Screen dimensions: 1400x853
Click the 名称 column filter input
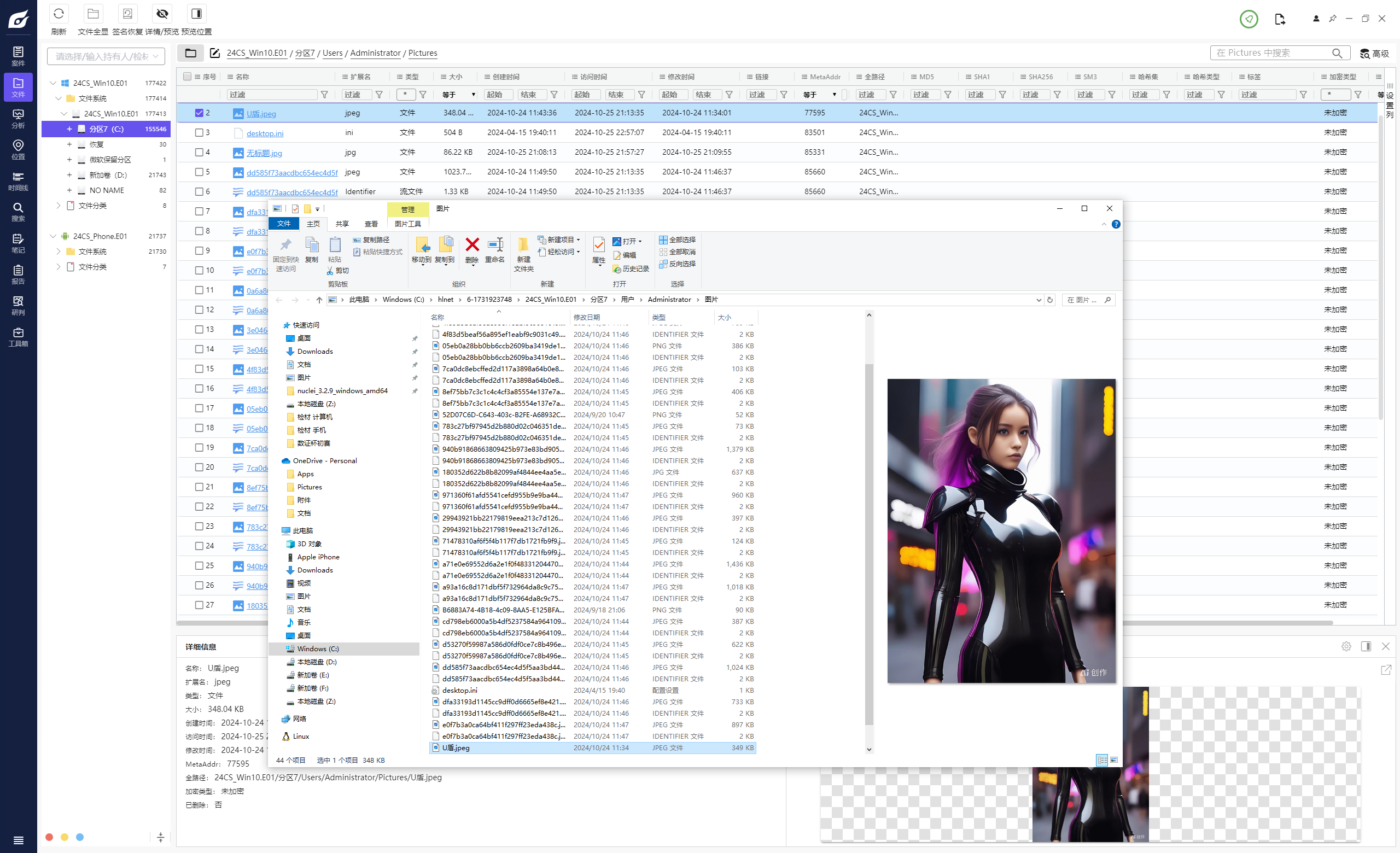pos(272,95)
